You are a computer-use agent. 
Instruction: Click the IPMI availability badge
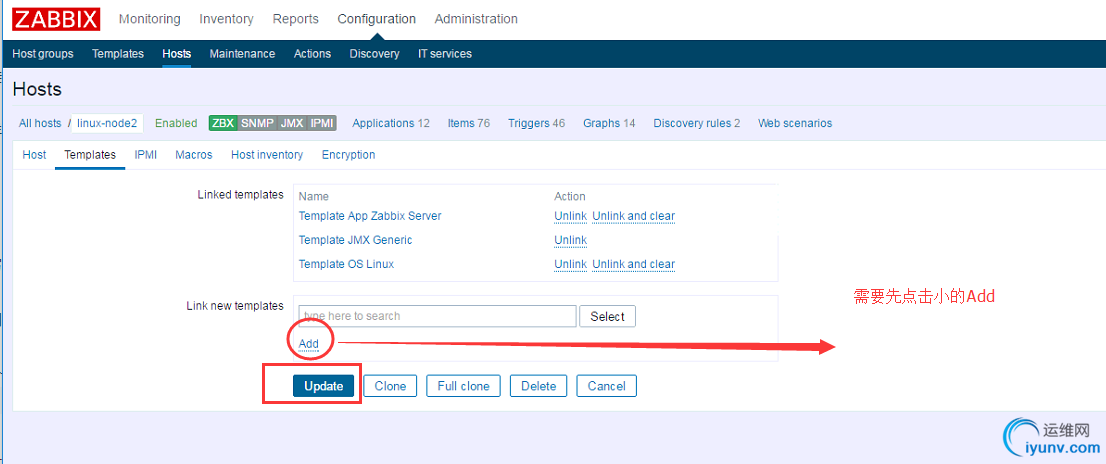(322, 123)
